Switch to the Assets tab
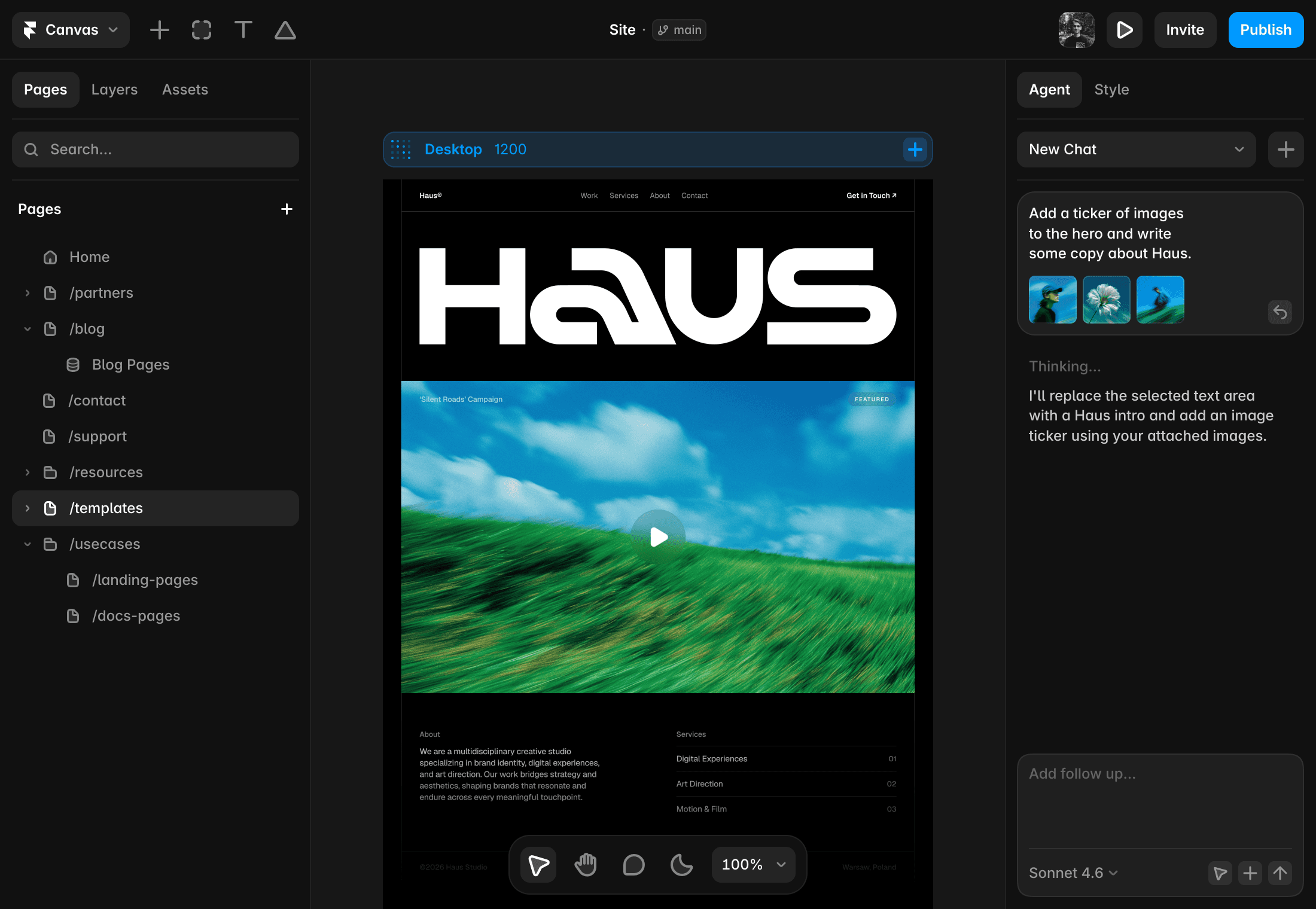Image resolution: width=1316 pixels, height=909 pixels. tap(185, 90)
